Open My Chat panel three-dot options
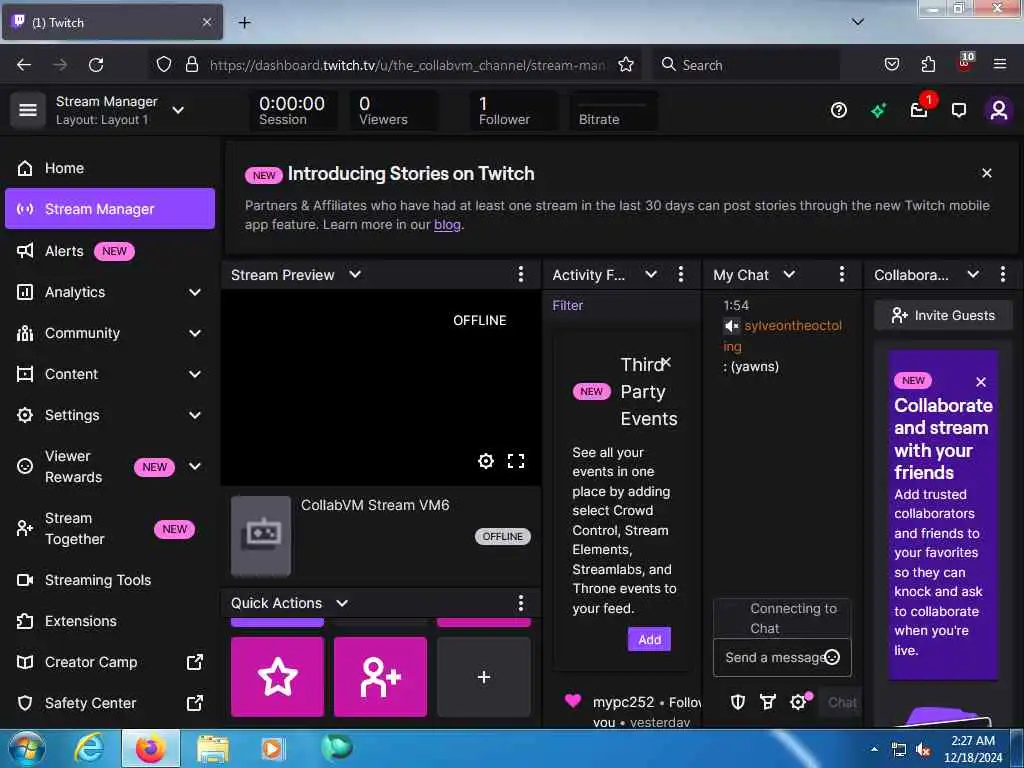The width and height of the screenshot is (1024, 768). tap(841, 274)
